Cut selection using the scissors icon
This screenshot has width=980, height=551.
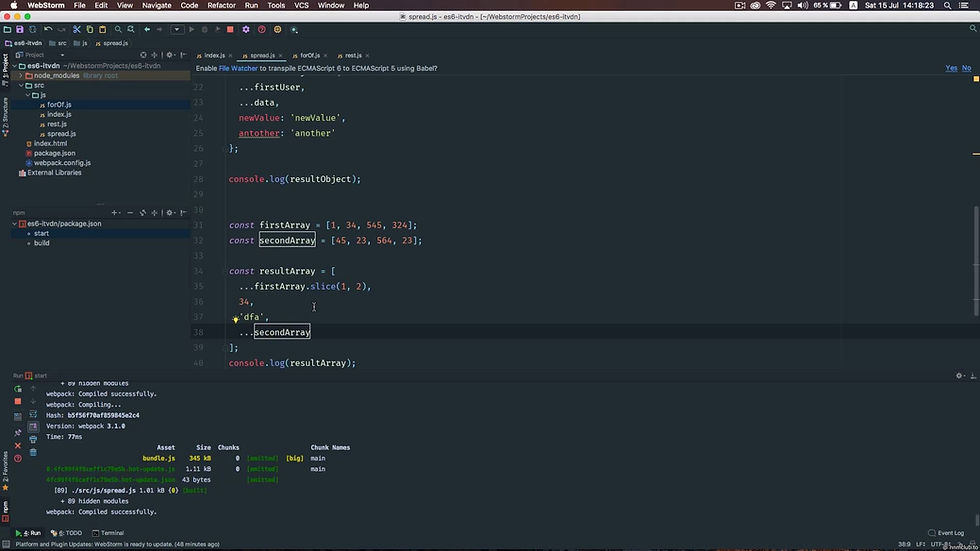pyautogui.click(x=77, y=29)
